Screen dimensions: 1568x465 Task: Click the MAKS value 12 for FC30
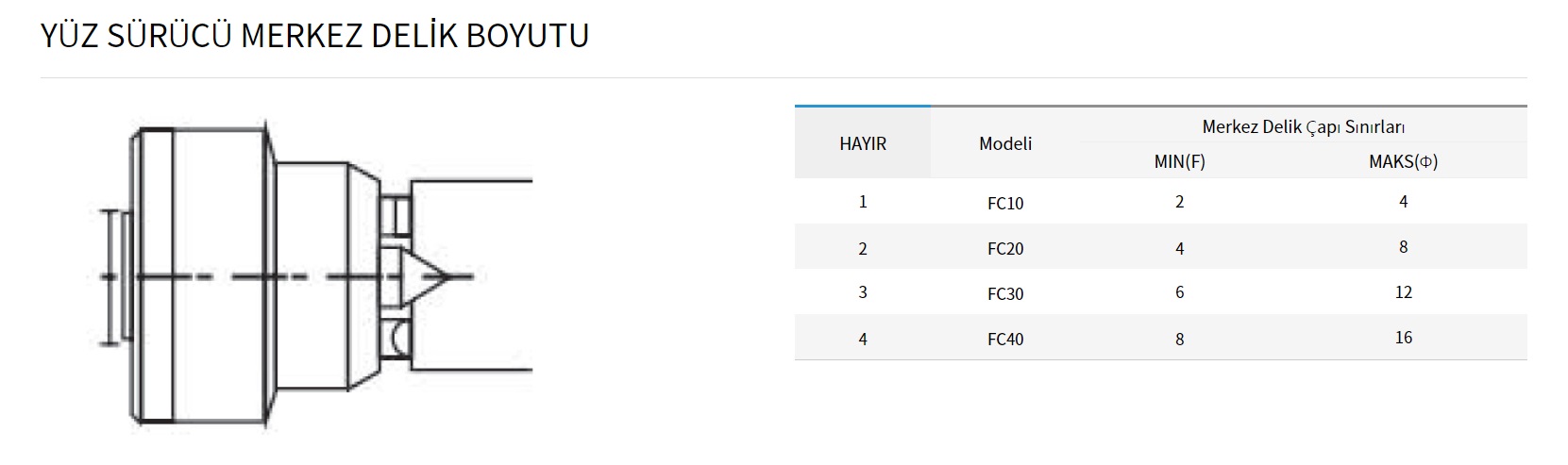click(x=1404, y=292)
